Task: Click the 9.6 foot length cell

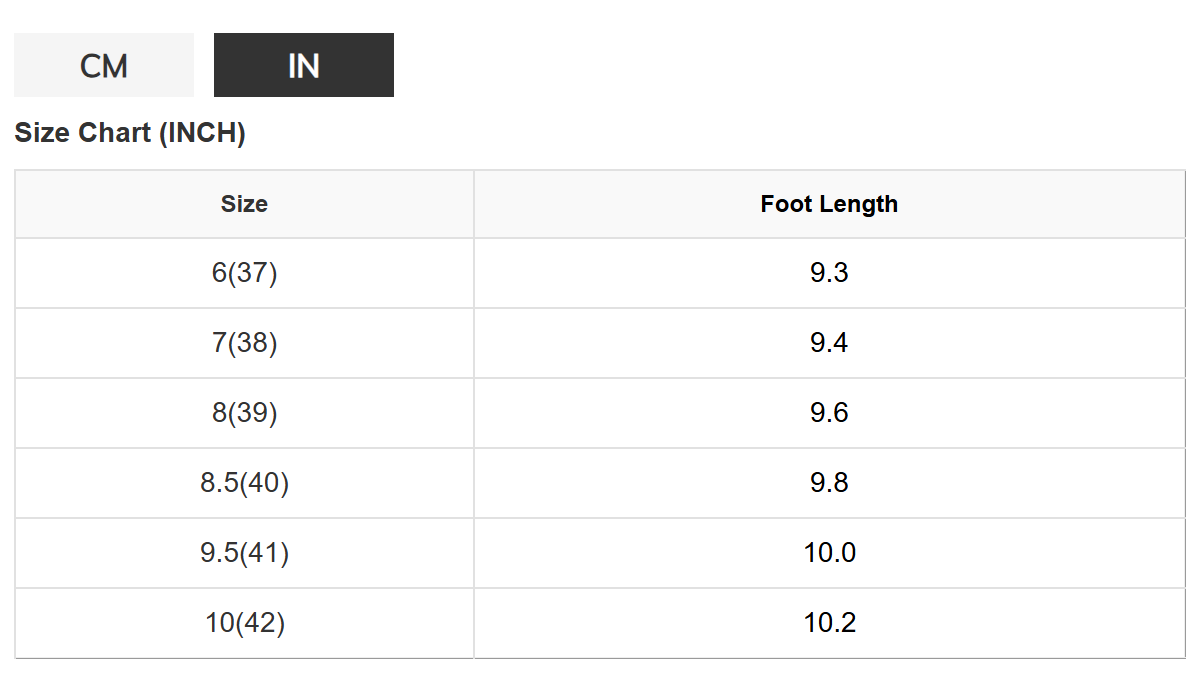Action: tap(829, 413)
